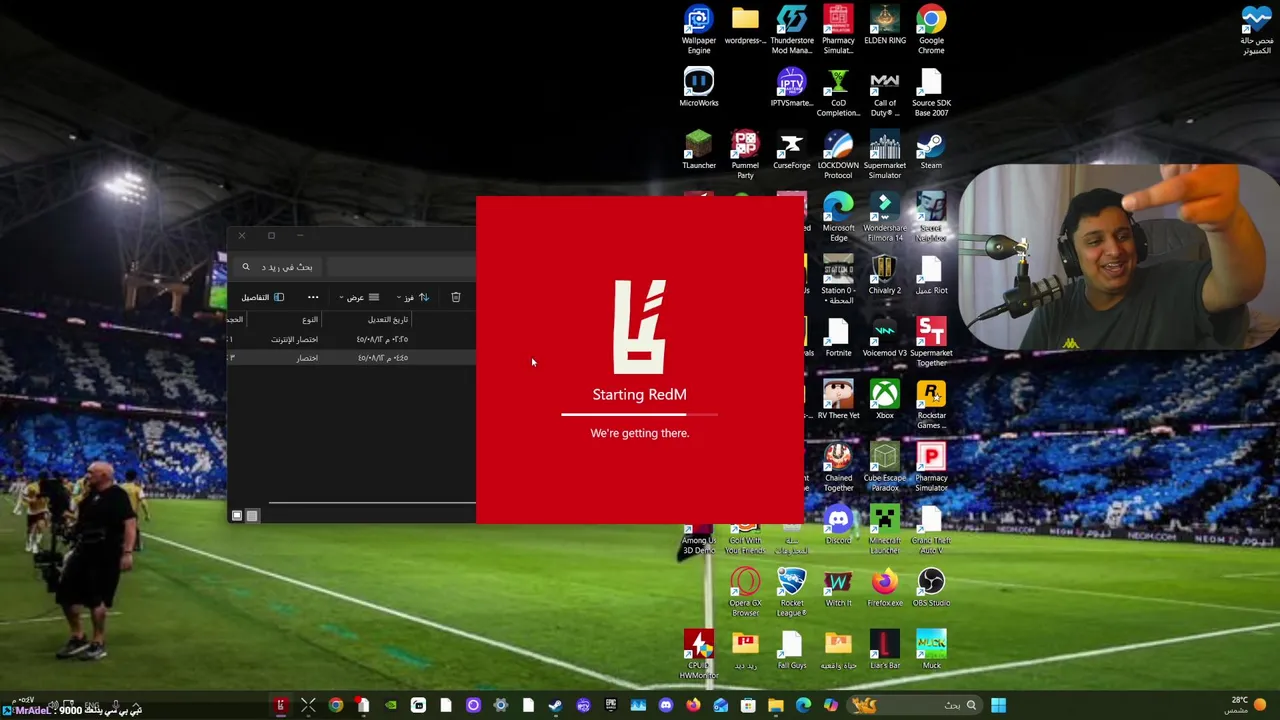Image resolution: width=1280 pixels, height=720 pixels.
Task: Open Google Chrome desktop shortcut
Action: coord(931,29)
